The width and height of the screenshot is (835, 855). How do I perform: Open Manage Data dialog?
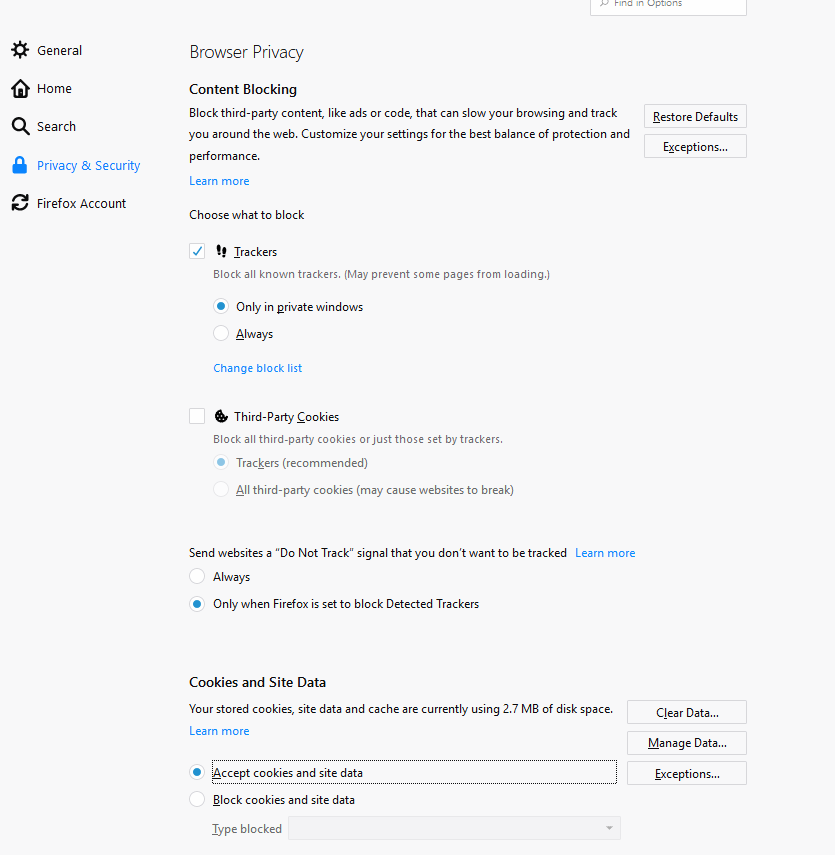[x=686, y=742]
